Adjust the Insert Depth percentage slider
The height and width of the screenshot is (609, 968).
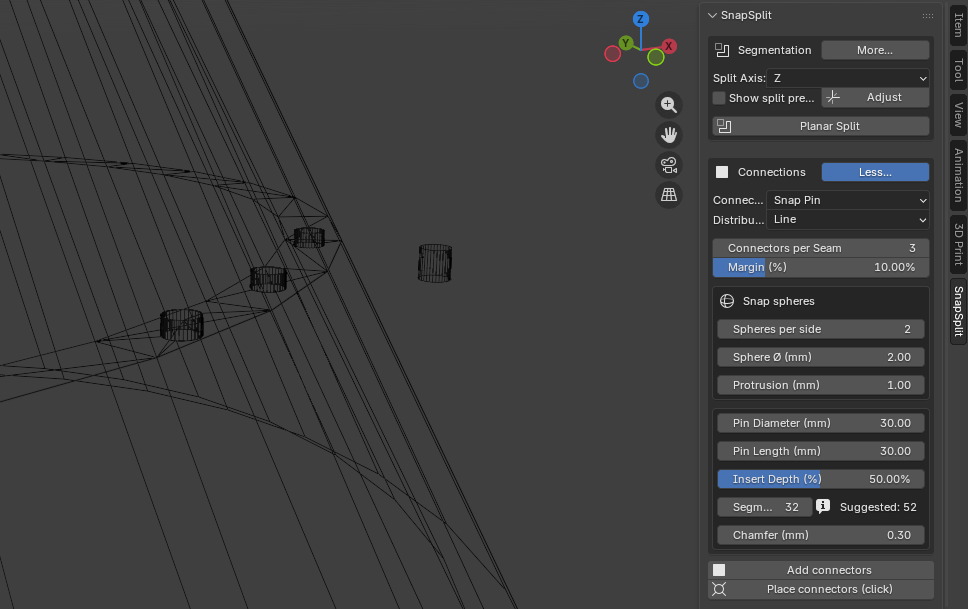click(820, 478)
